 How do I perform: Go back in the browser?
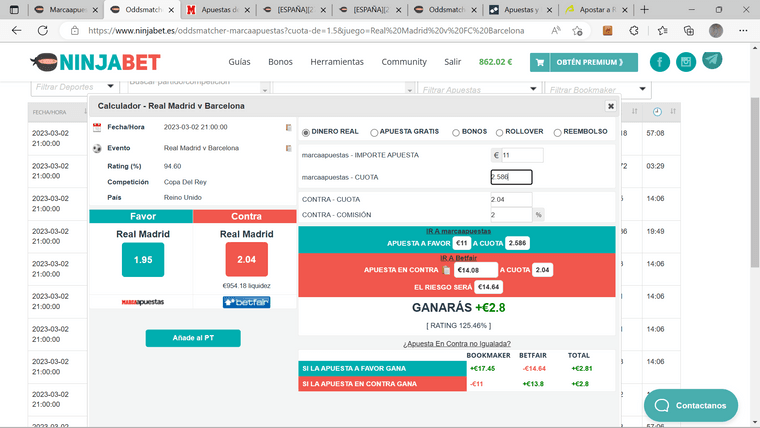[16, 31]
